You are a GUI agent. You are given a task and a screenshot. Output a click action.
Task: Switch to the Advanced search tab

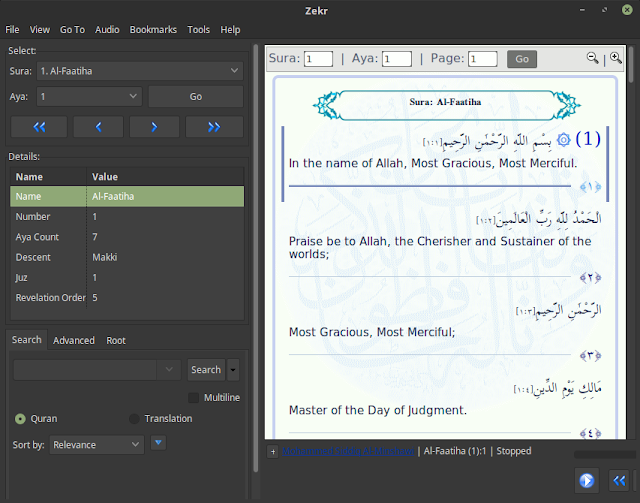point(73,341)
